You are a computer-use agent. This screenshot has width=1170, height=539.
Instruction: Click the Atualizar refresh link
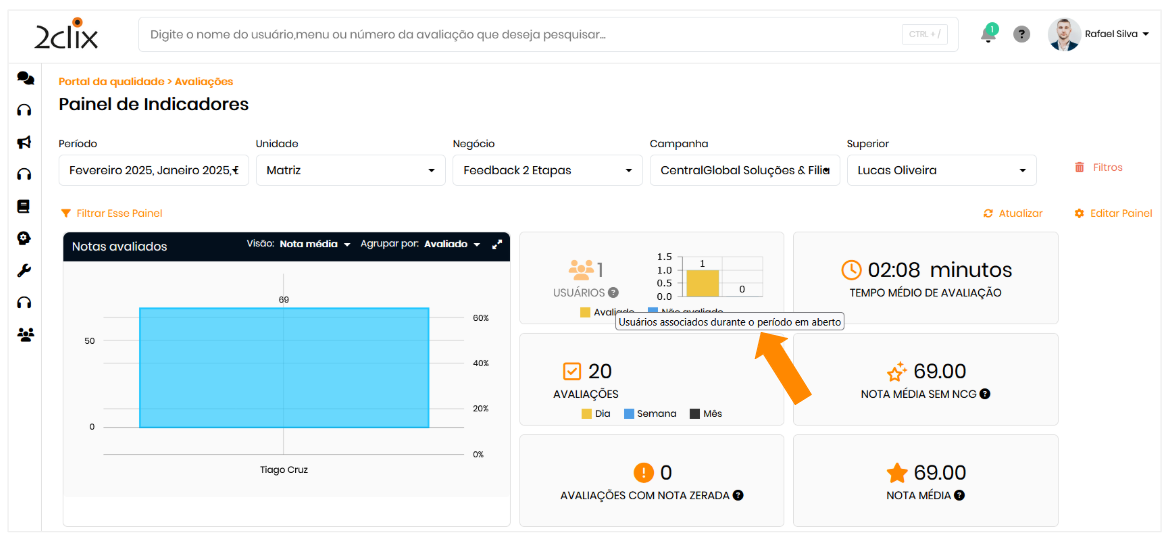1013,214
